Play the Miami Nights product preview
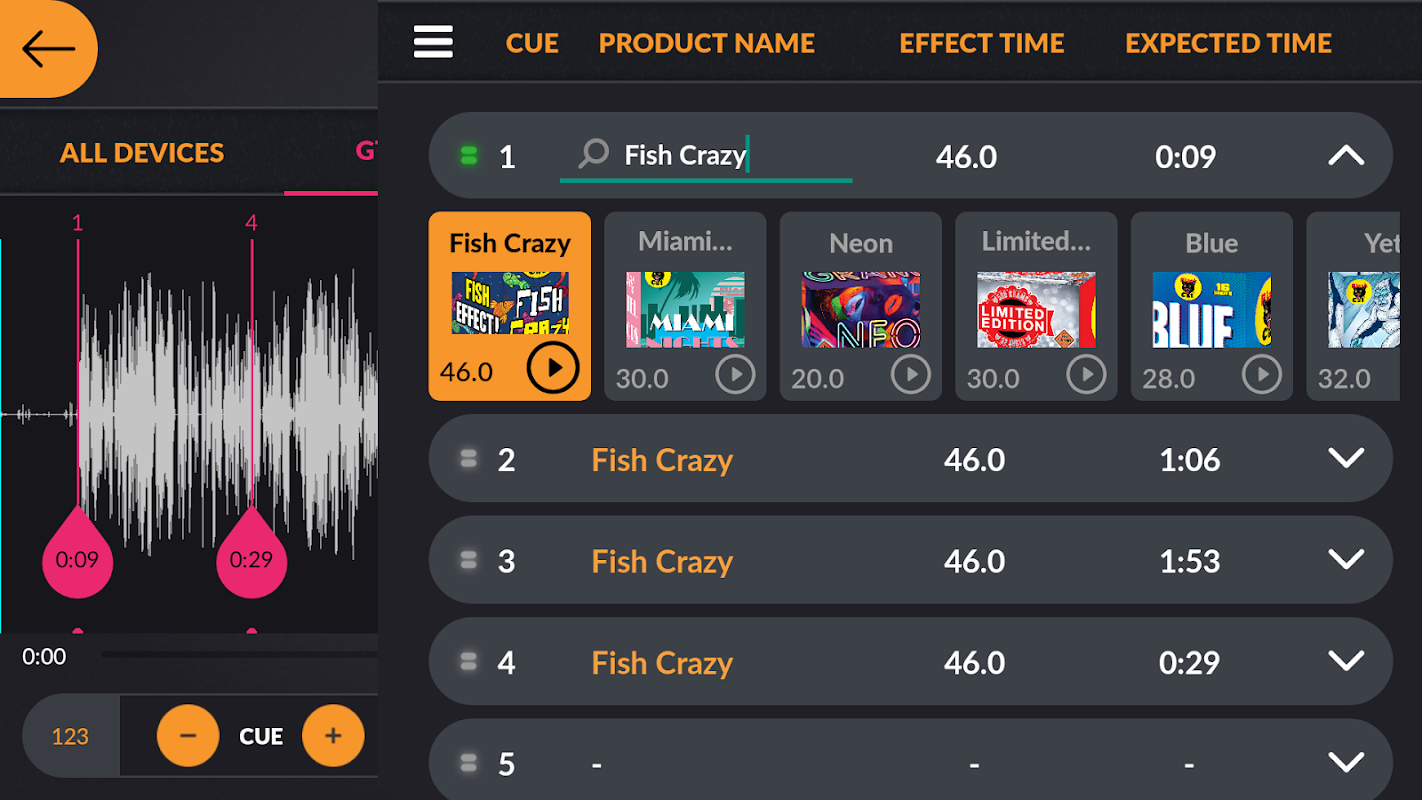 click(x=735, y=375)
